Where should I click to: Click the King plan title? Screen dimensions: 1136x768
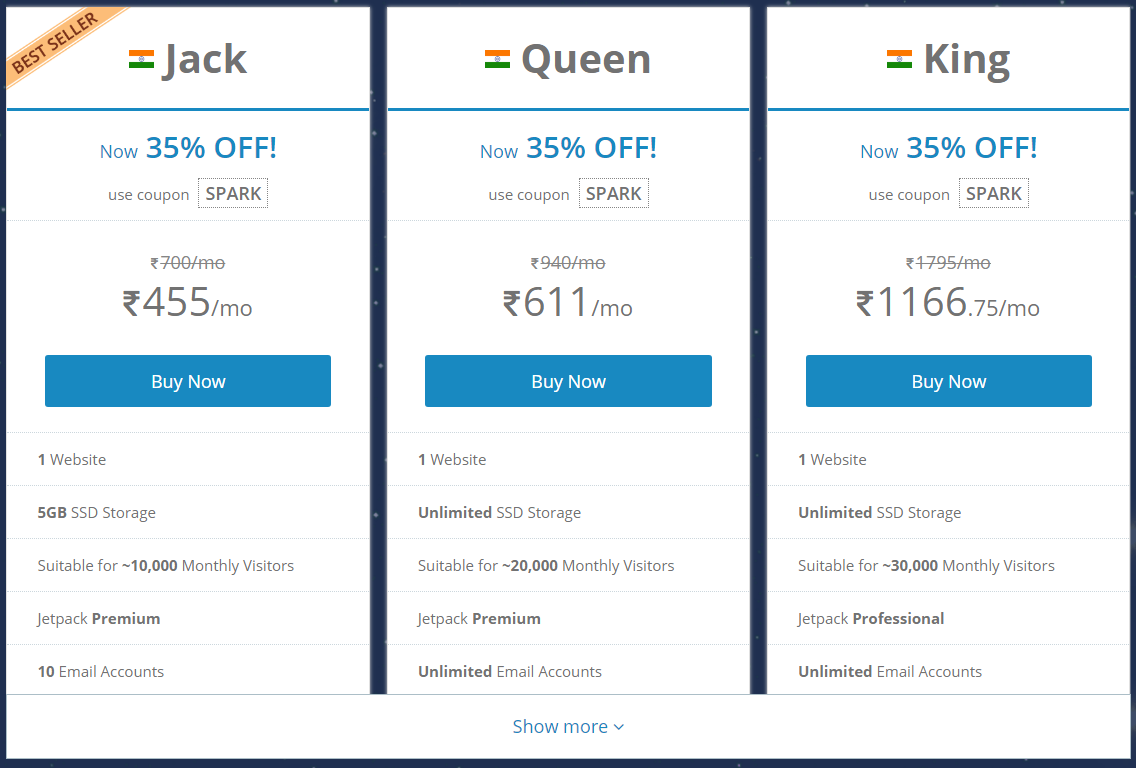(966, 61)
